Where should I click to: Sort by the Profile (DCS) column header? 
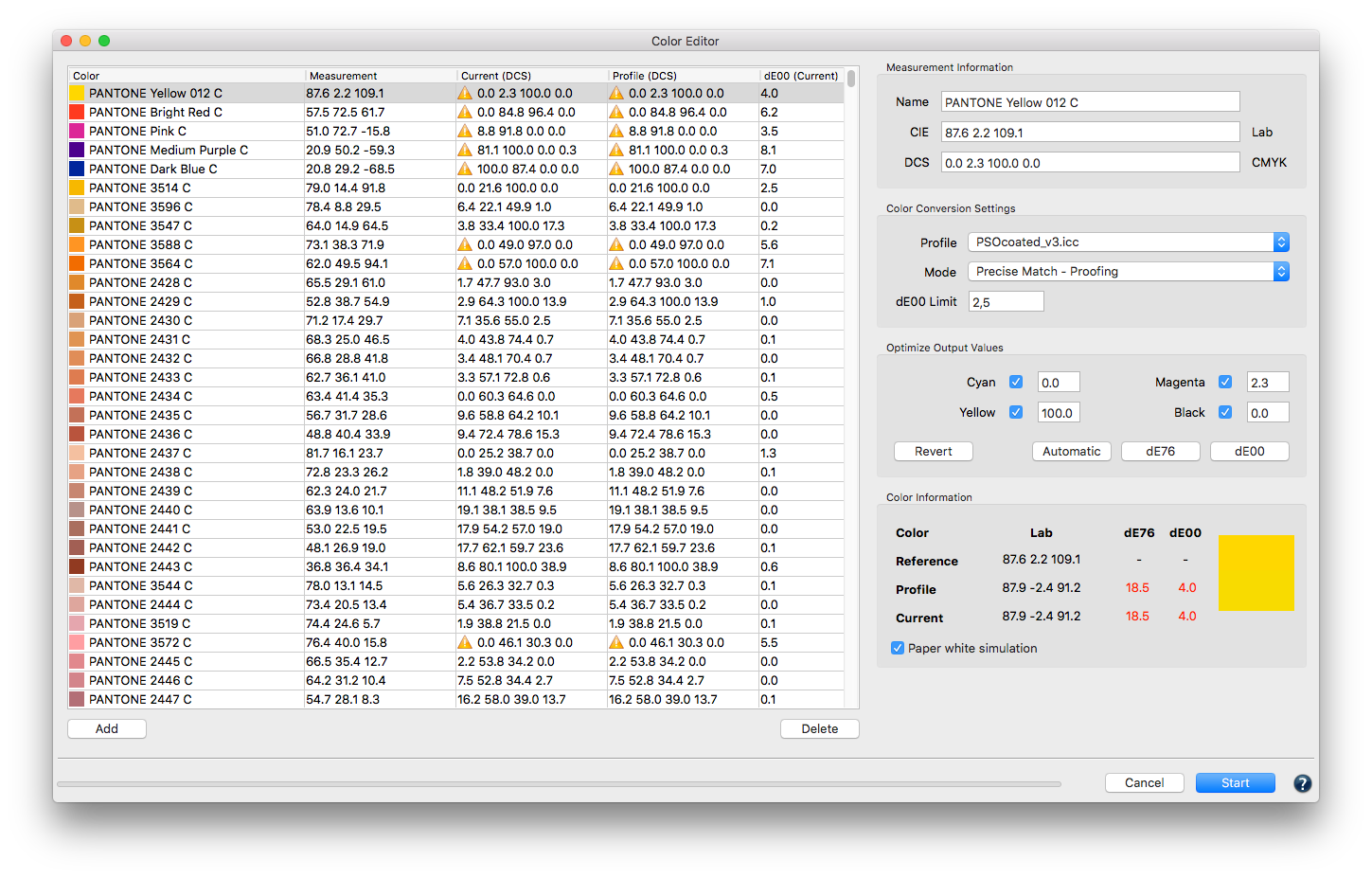coord(684,76)
